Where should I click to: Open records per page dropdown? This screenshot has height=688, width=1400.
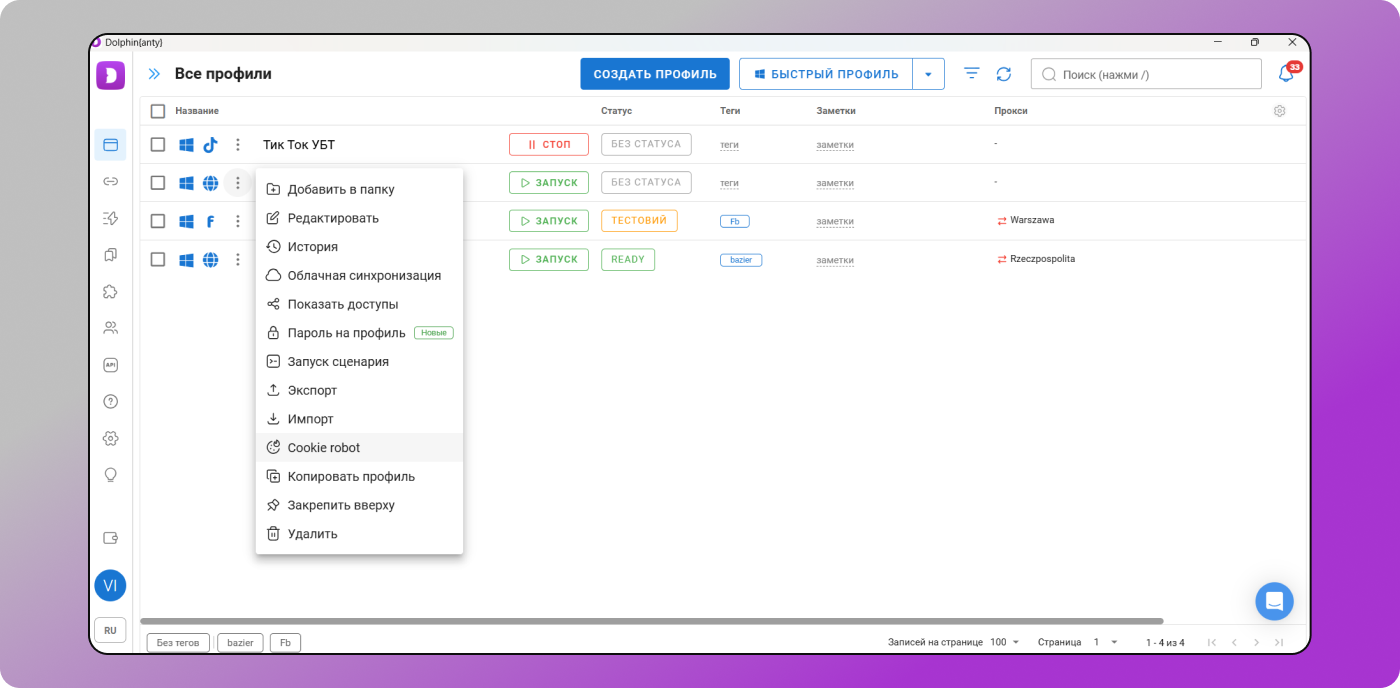coord(1005,642)
